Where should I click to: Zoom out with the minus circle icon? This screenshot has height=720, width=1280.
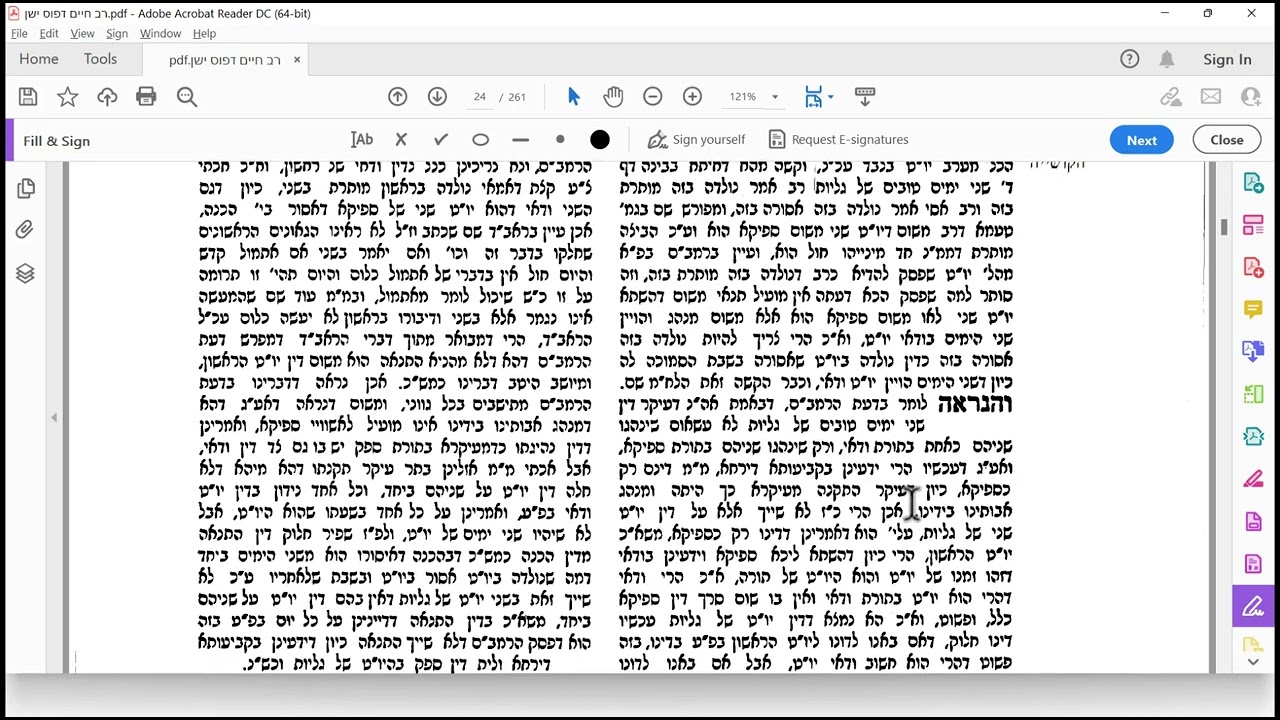653,97
